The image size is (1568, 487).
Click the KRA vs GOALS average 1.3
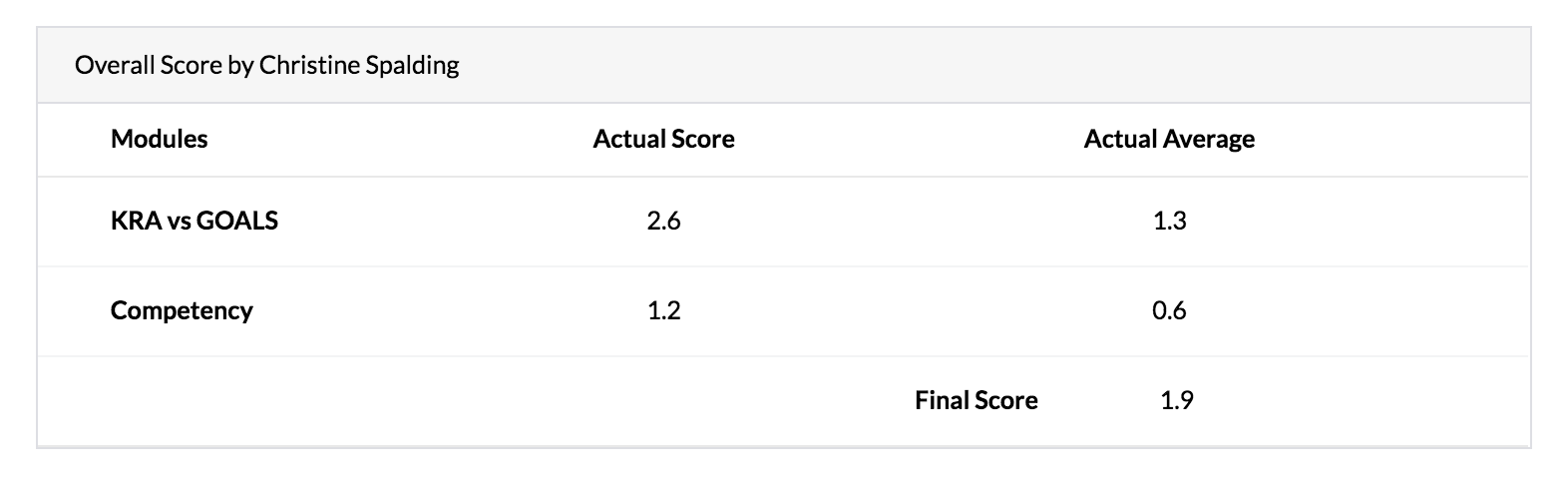1169,221
